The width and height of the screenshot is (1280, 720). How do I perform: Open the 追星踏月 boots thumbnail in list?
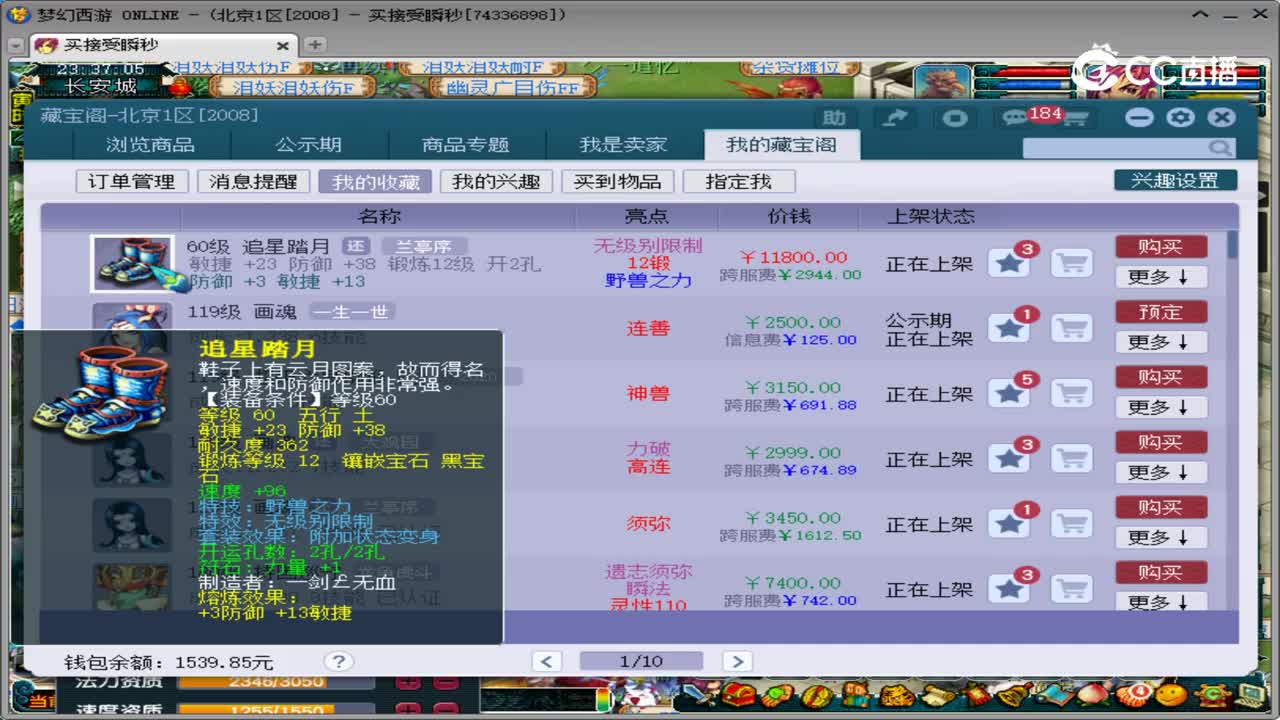pyautogui.click(x=132, y=264)
